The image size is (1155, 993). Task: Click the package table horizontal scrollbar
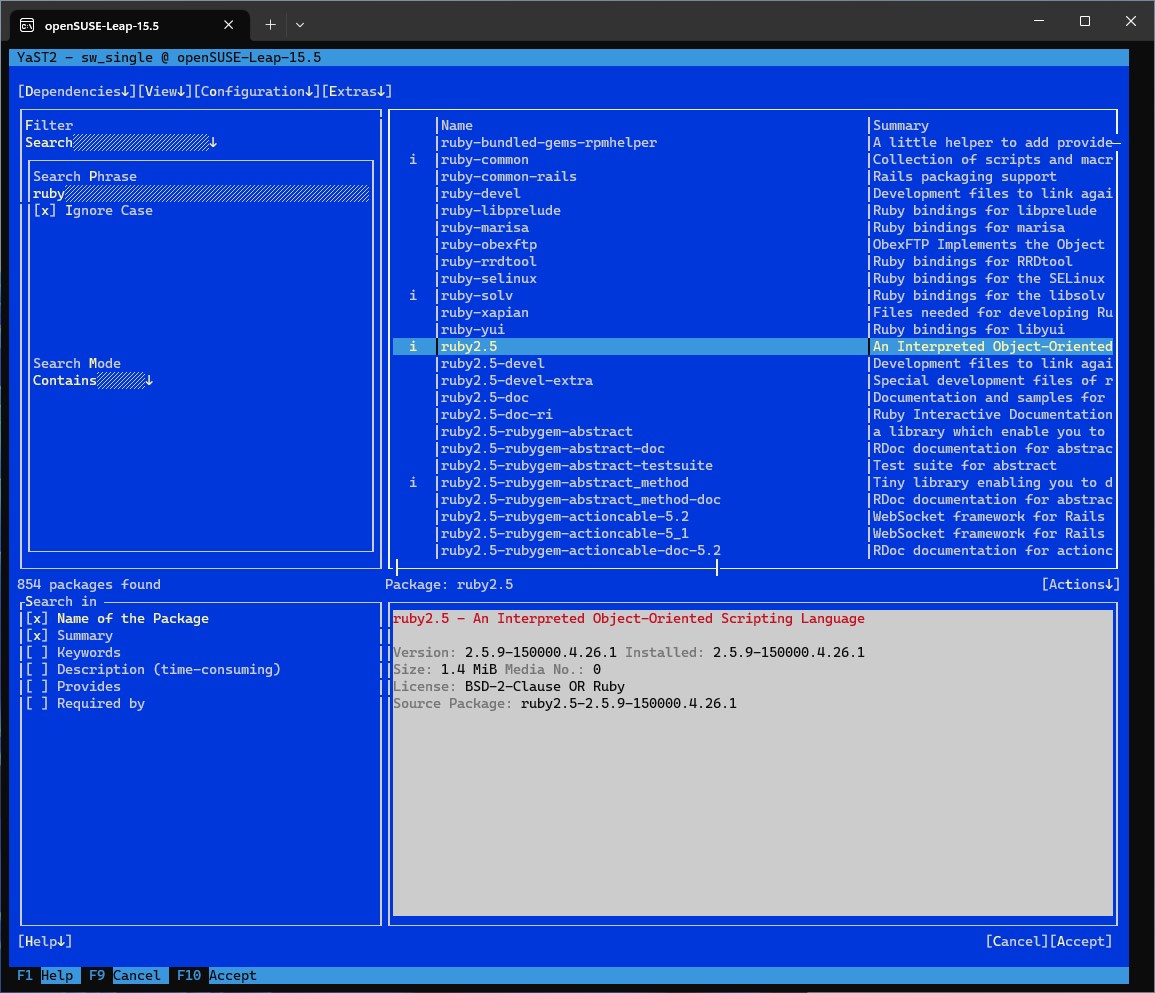[x=557, y=567]
